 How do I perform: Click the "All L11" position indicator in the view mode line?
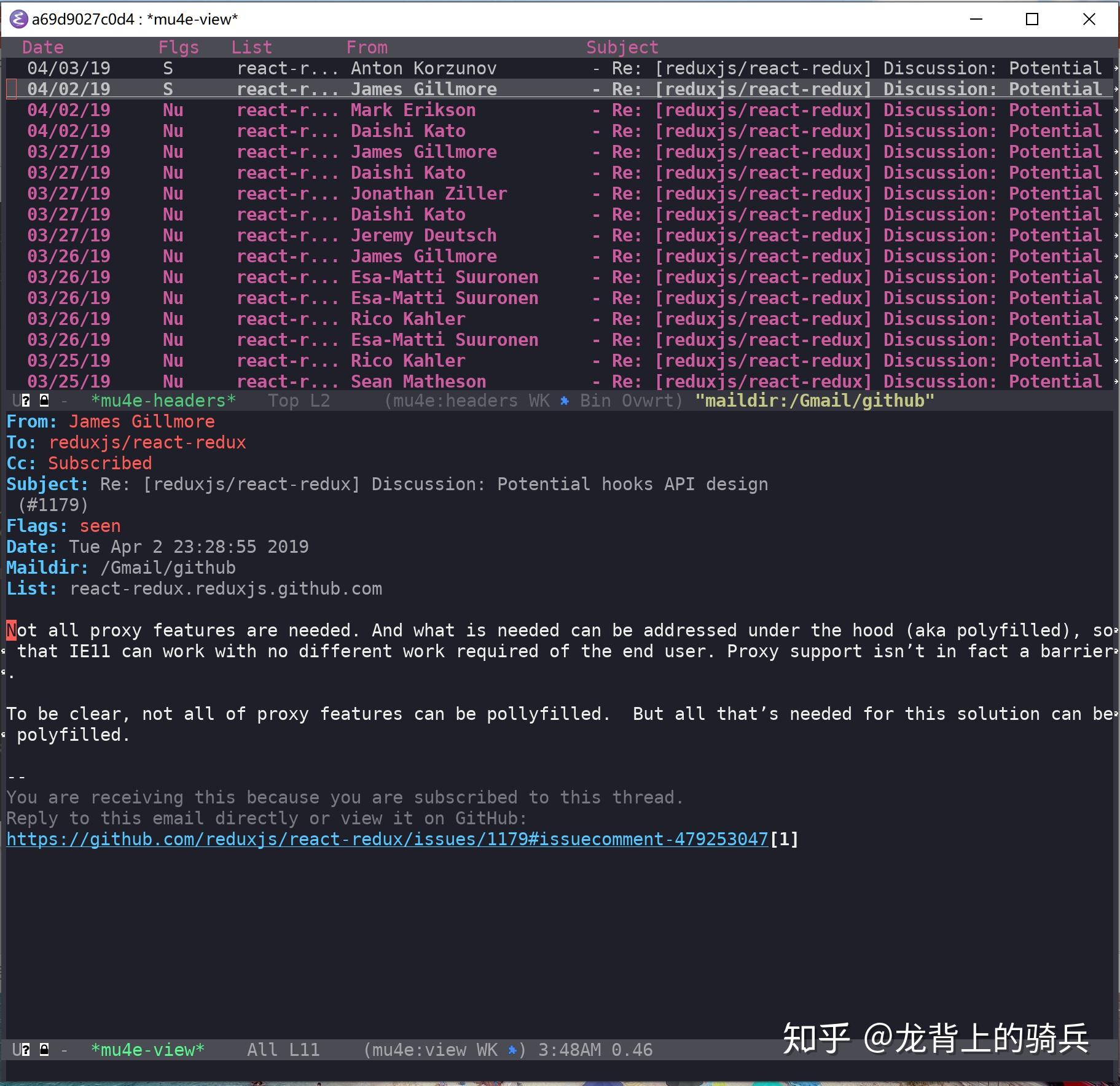click(x=283, y=1050)
